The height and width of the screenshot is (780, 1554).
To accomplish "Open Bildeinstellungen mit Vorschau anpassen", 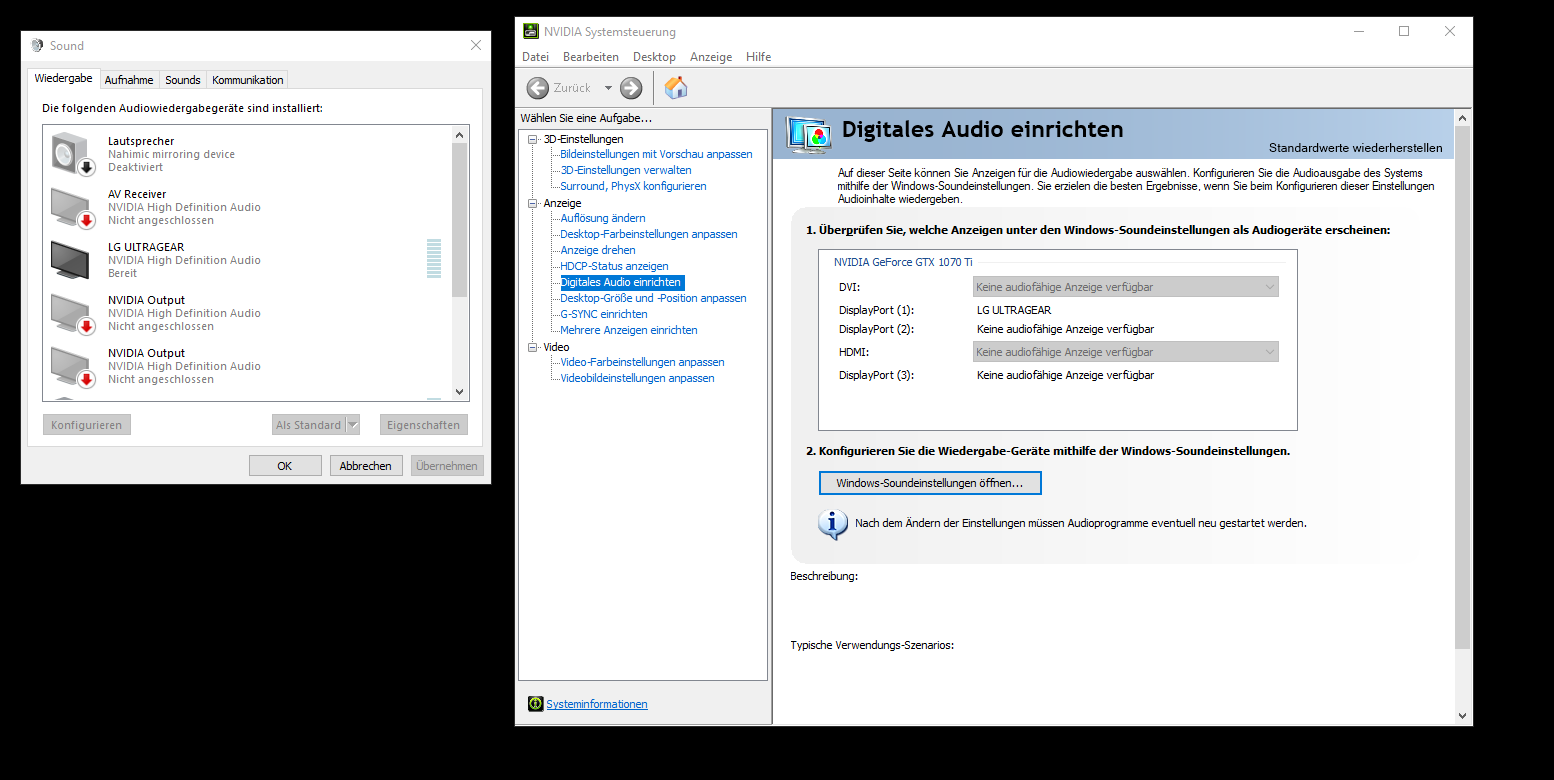I will click(x=656, y=154).
